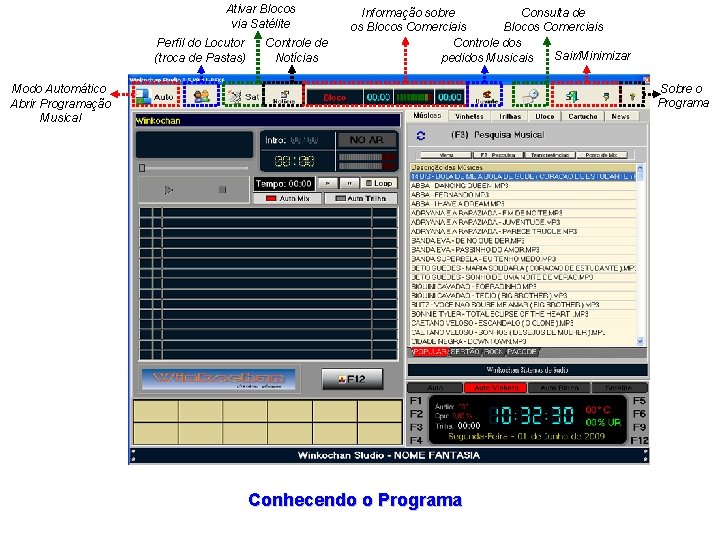Click the playback position slider handle
Image resolution: width=720 pixels, height=540 pixels.
[x=142, y=168]
